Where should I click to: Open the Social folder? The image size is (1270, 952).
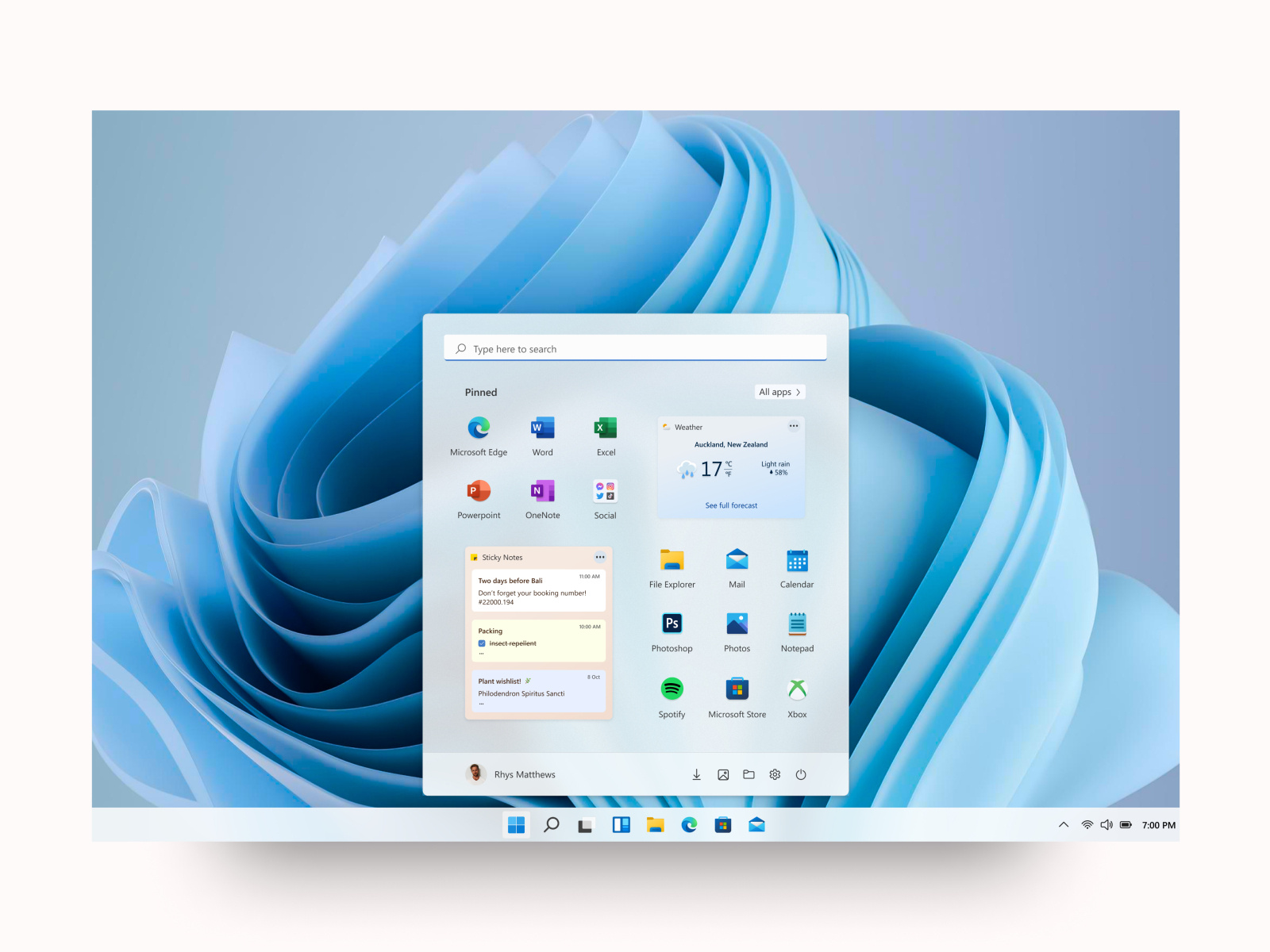tap(606, 499)
